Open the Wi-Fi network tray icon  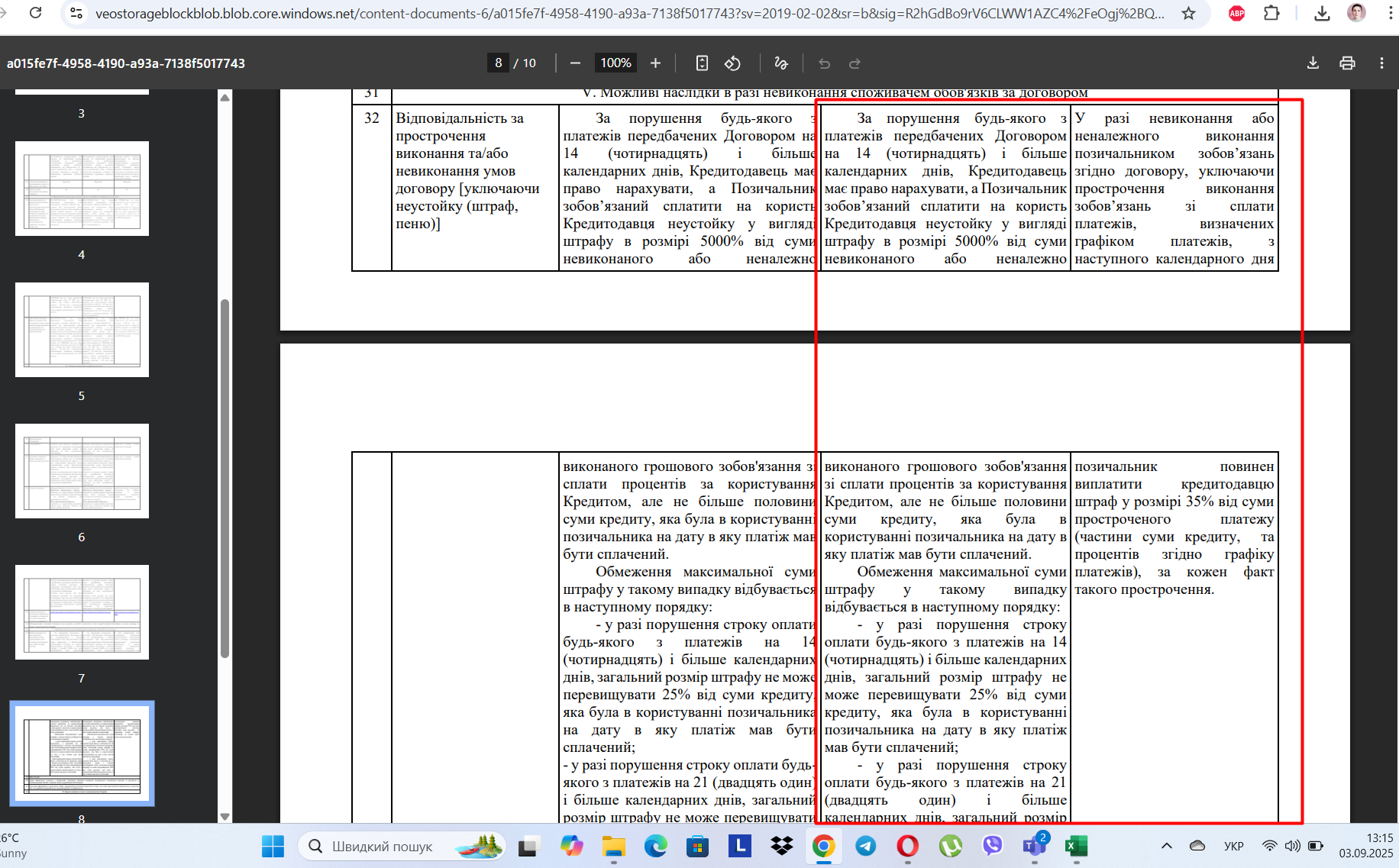tap(1269, 846)
